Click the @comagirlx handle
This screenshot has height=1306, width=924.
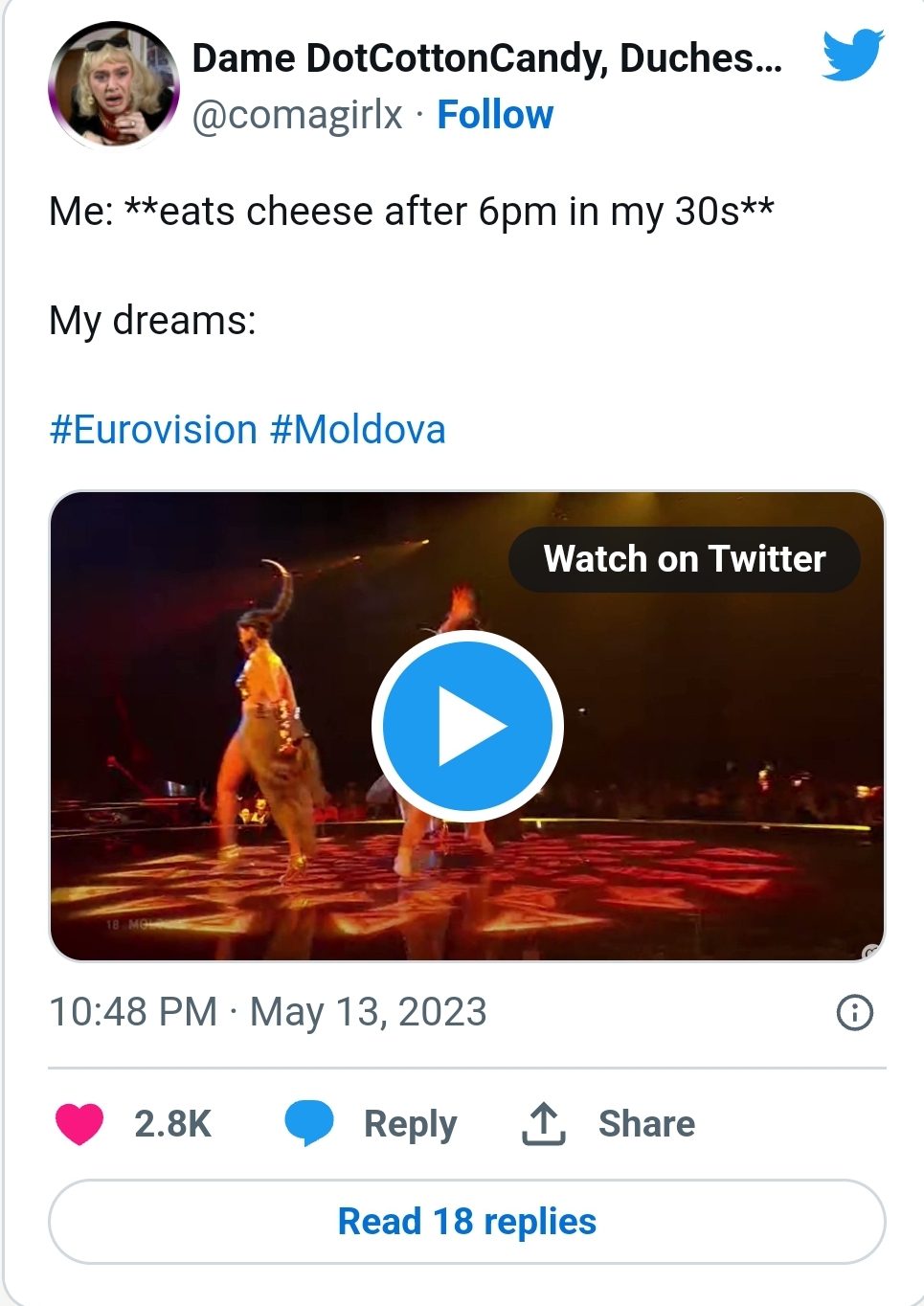pos(297,115)
